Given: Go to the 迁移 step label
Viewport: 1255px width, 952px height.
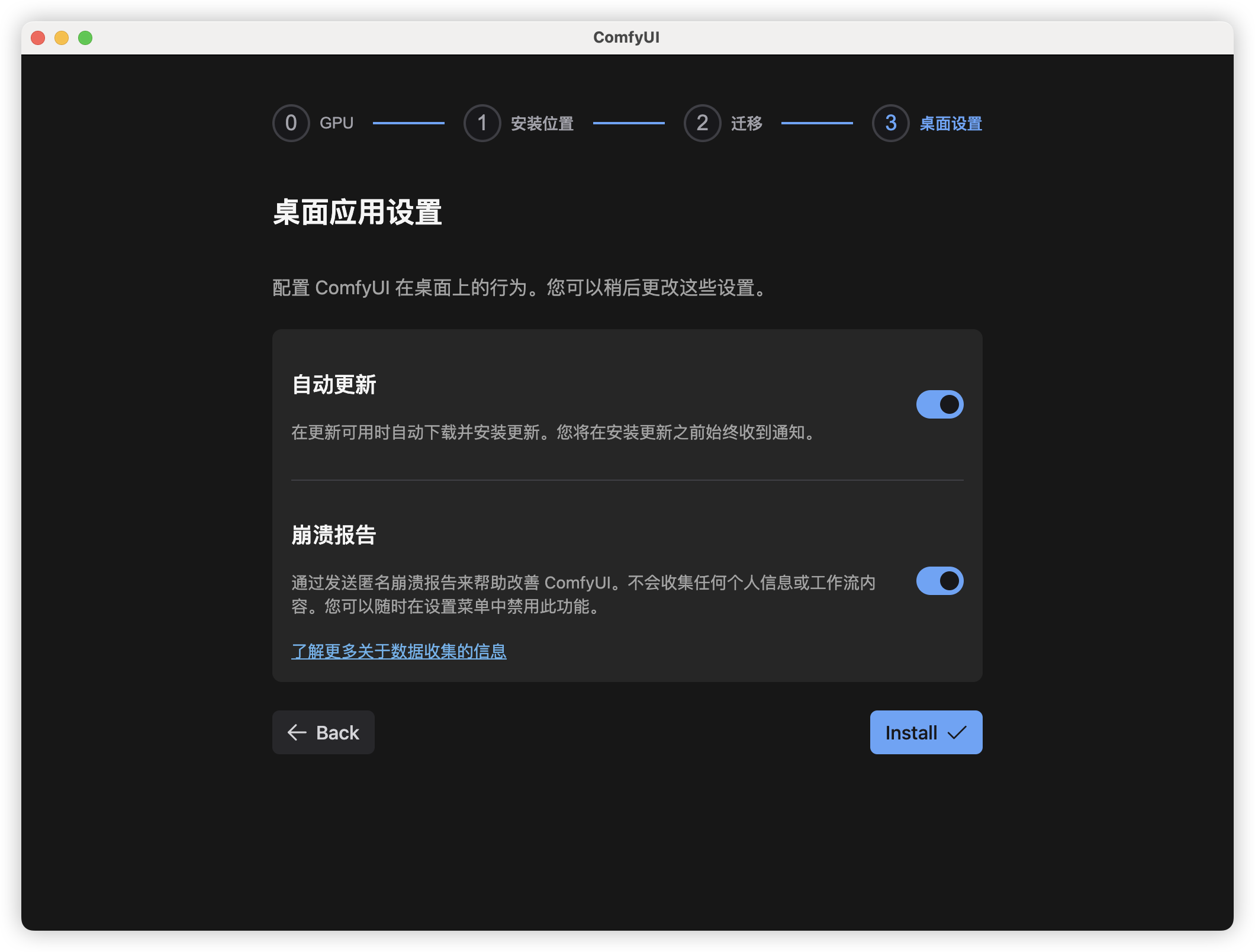Looking at the screenshot, I should 746,123.
